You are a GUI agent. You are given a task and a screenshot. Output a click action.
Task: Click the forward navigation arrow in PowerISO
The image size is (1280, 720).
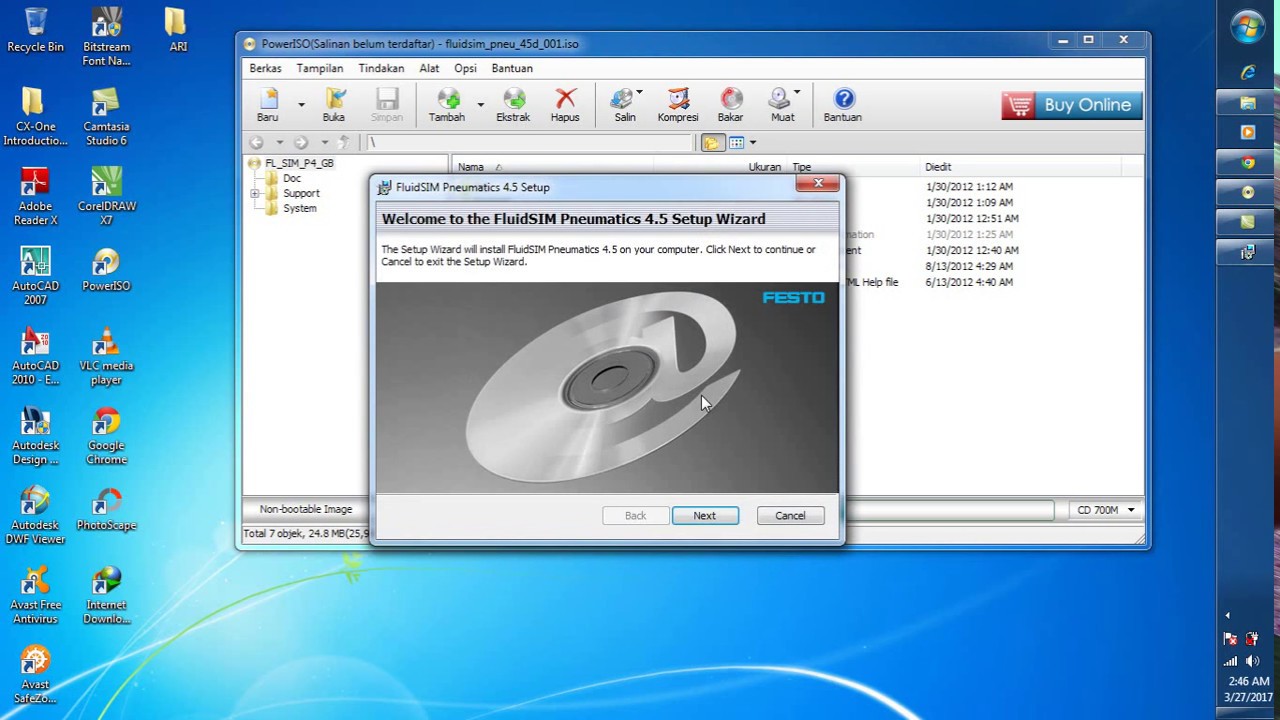point(301,143)
